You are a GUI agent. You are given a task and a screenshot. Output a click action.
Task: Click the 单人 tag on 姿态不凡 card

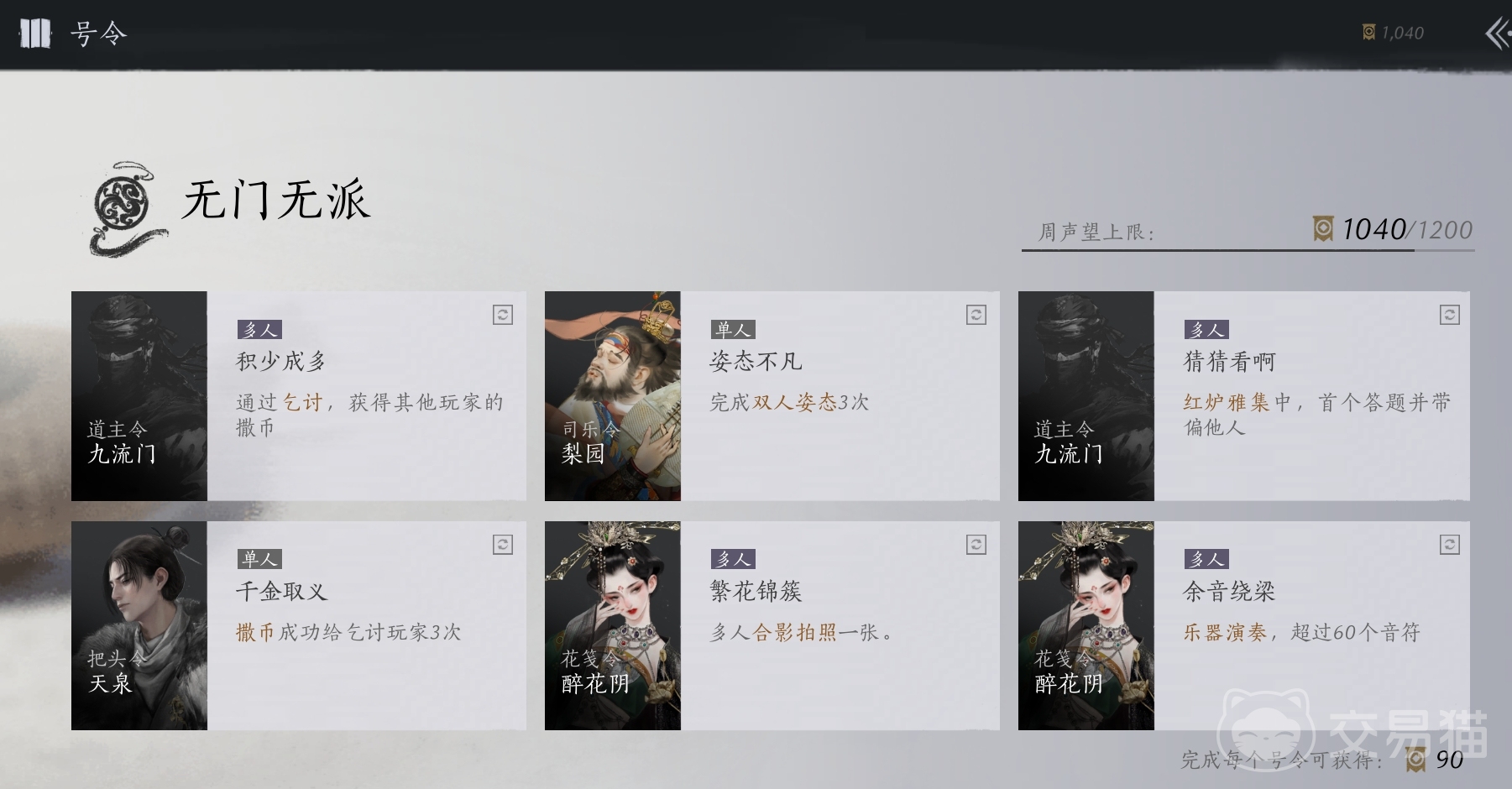coord(733,330)
